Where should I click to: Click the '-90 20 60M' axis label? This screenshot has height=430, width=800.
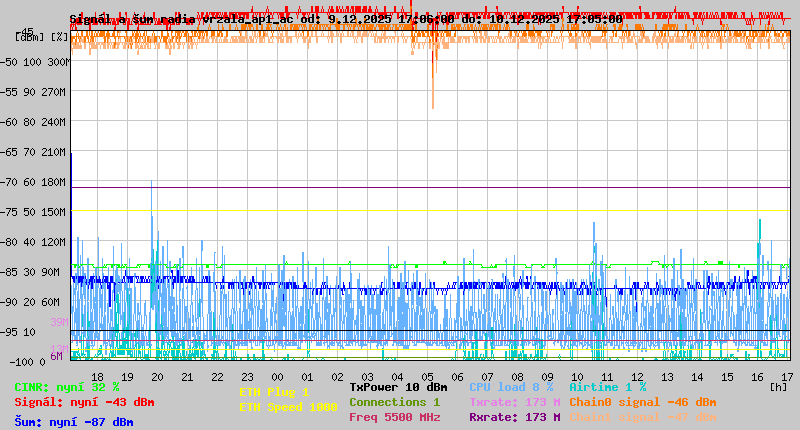click(30, 302)
